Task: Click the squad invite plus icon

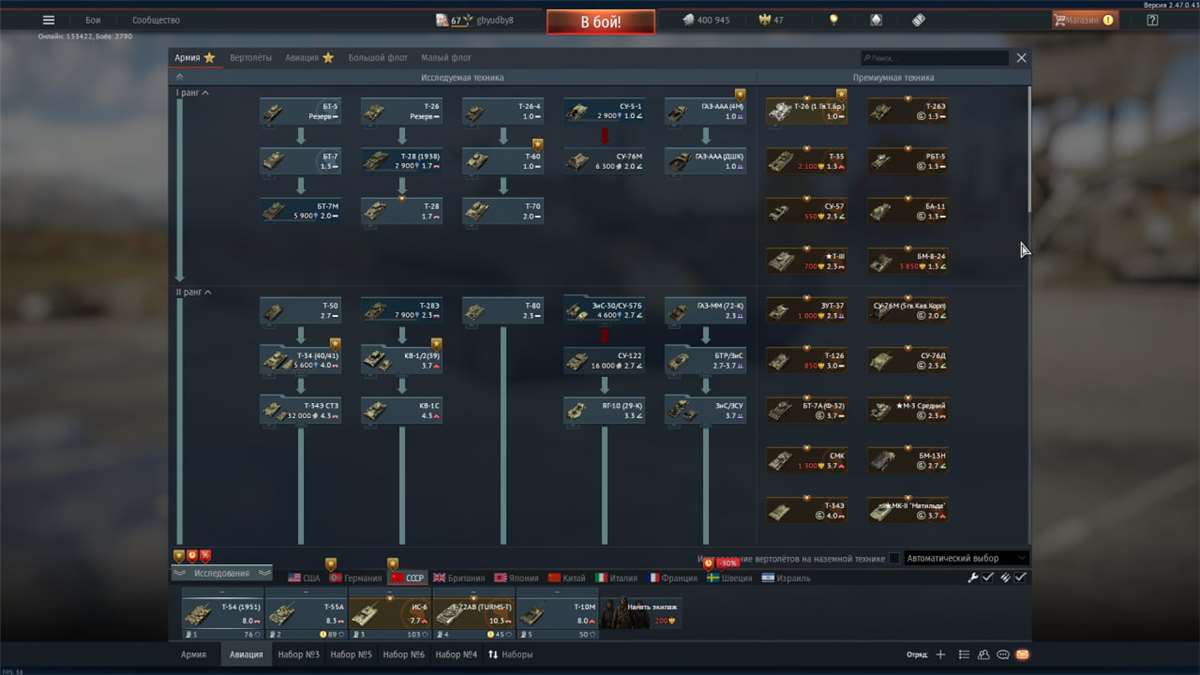Action: coord(940,655)
